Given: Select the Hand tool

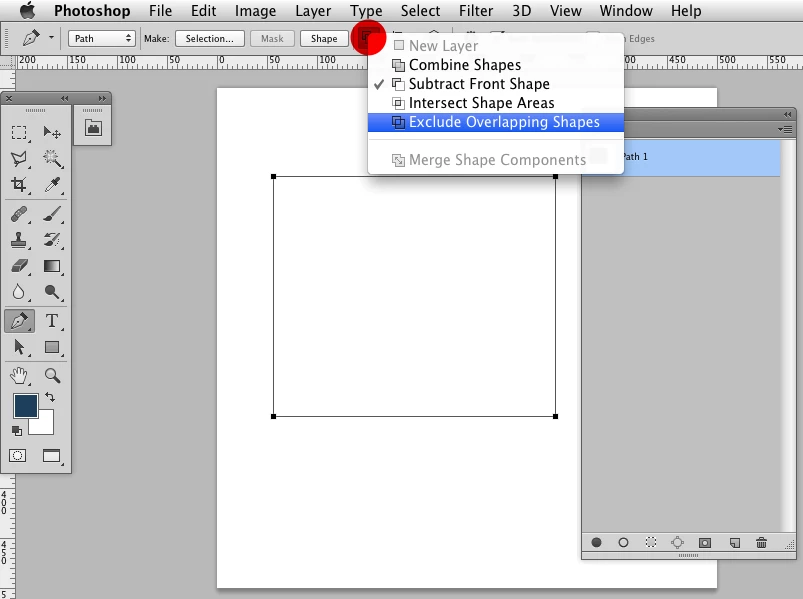Looking at the screenshot, I should pos(19,376).
